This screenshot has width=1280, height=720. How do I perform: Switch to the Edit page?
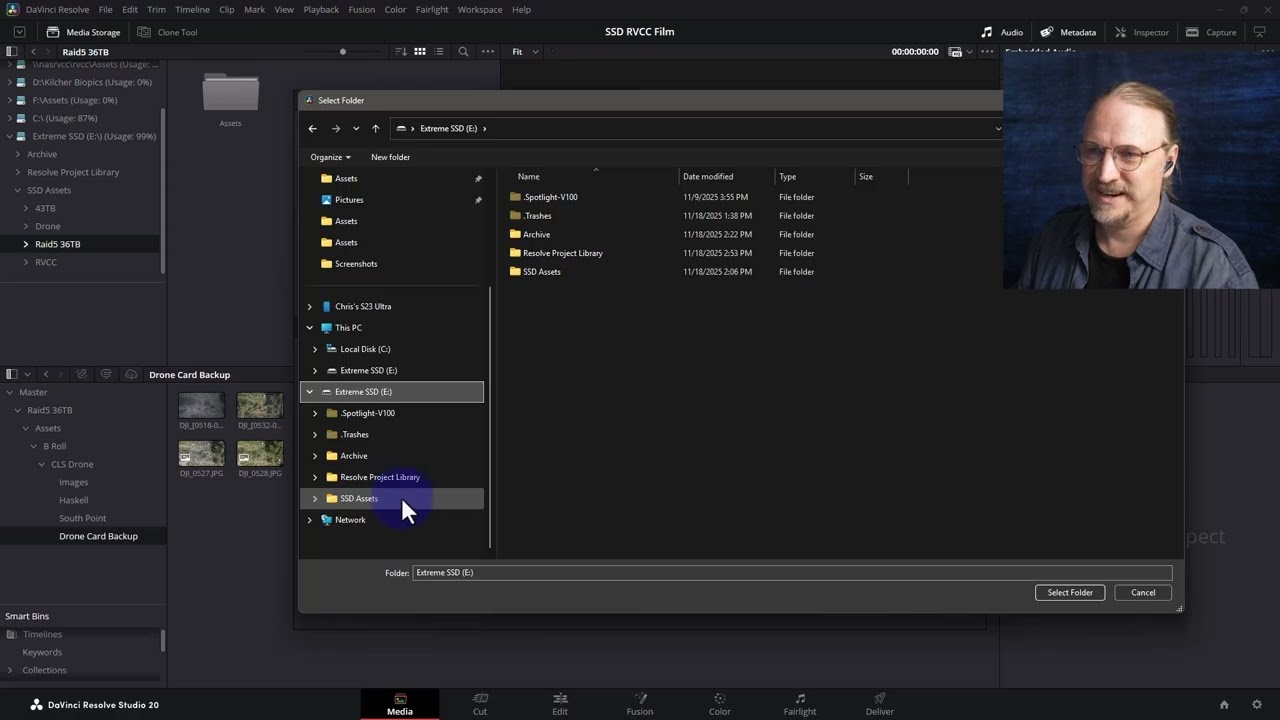click(560, 704)
